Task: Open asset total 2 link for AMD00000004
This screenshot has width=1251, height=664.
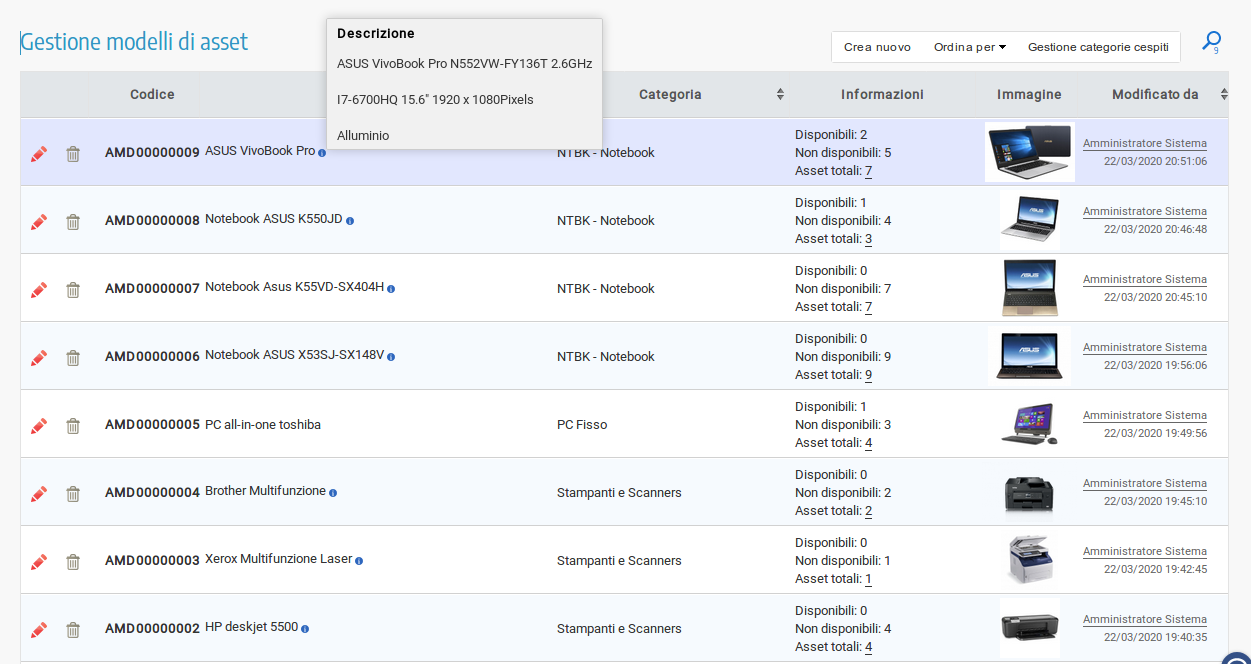Action: tap(869, 511)
